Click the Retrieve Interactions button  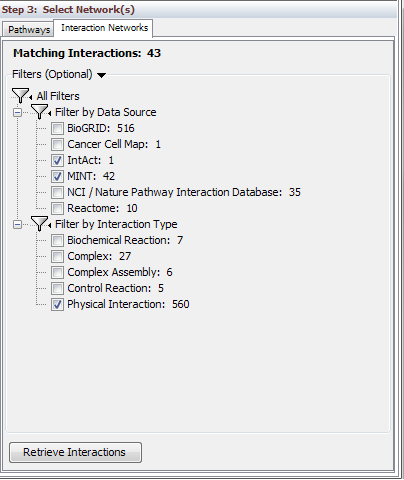[x=75, y=452]
